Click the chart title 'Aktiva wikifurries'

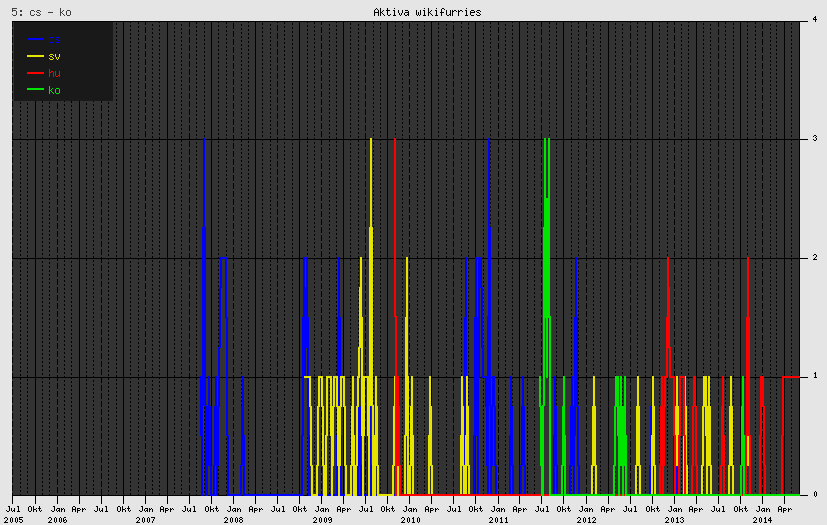(x=427, y=12)
